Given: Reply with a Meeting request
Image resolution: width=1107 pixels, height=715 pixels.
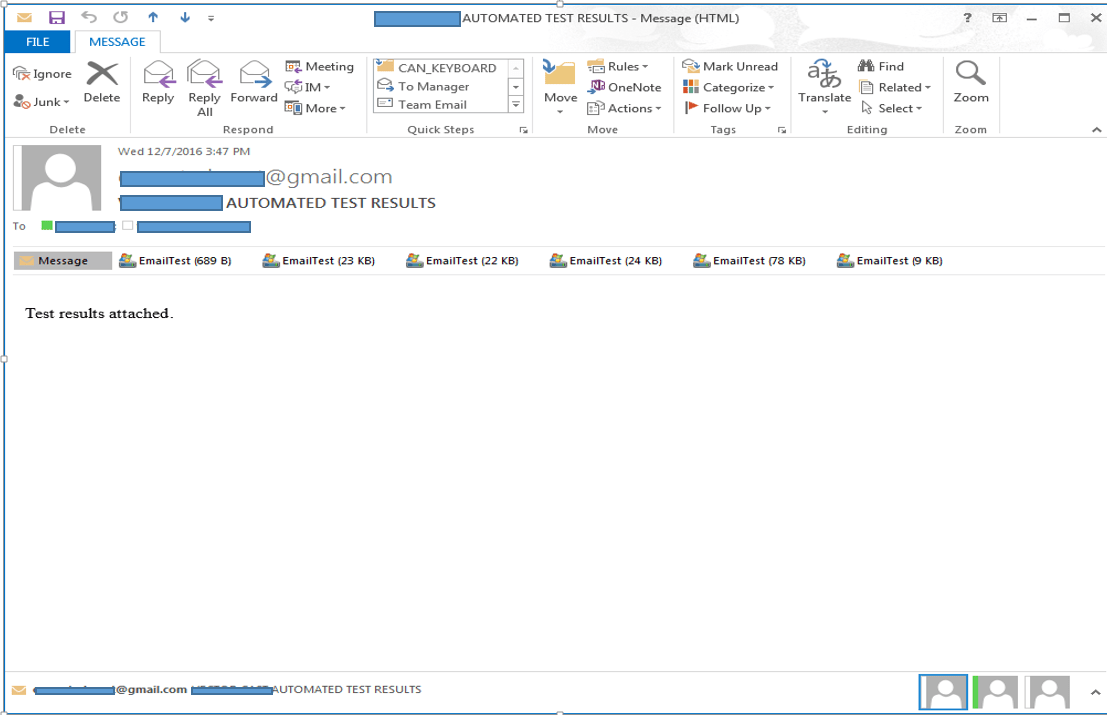Looking at the screenshot, I should tap(319, 66).
